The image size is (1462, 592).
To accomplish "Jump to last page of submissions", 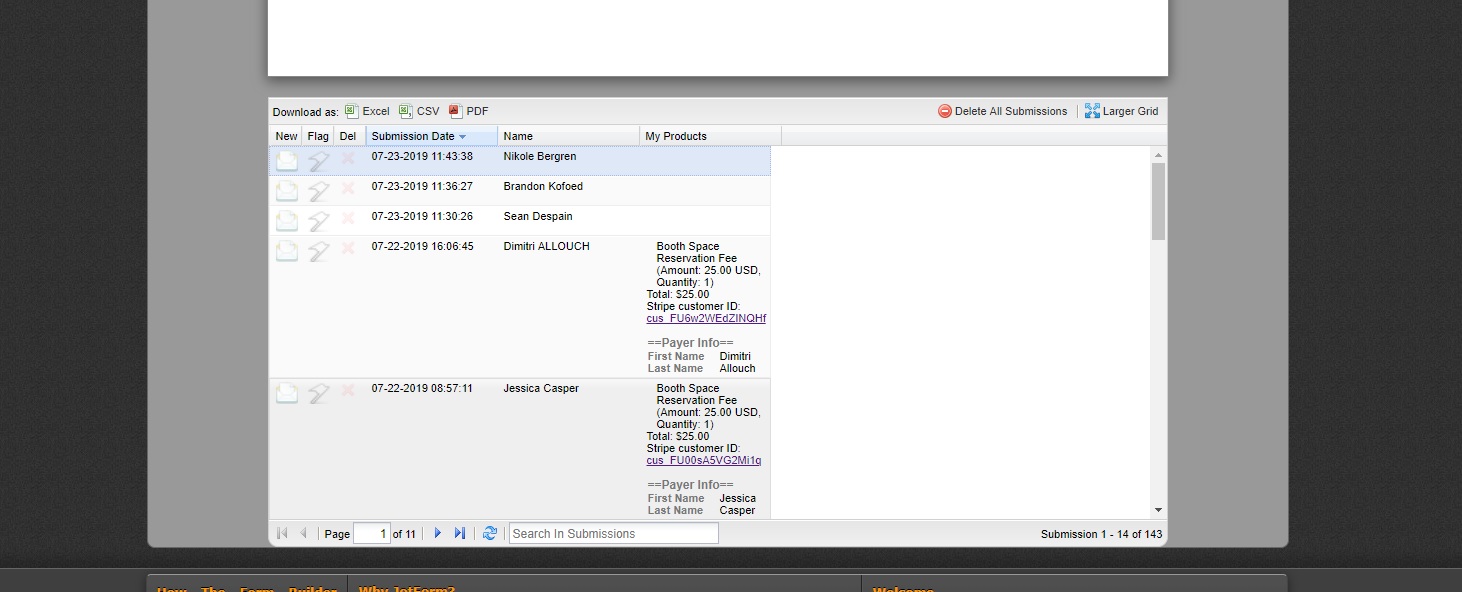I will (460, 533).
